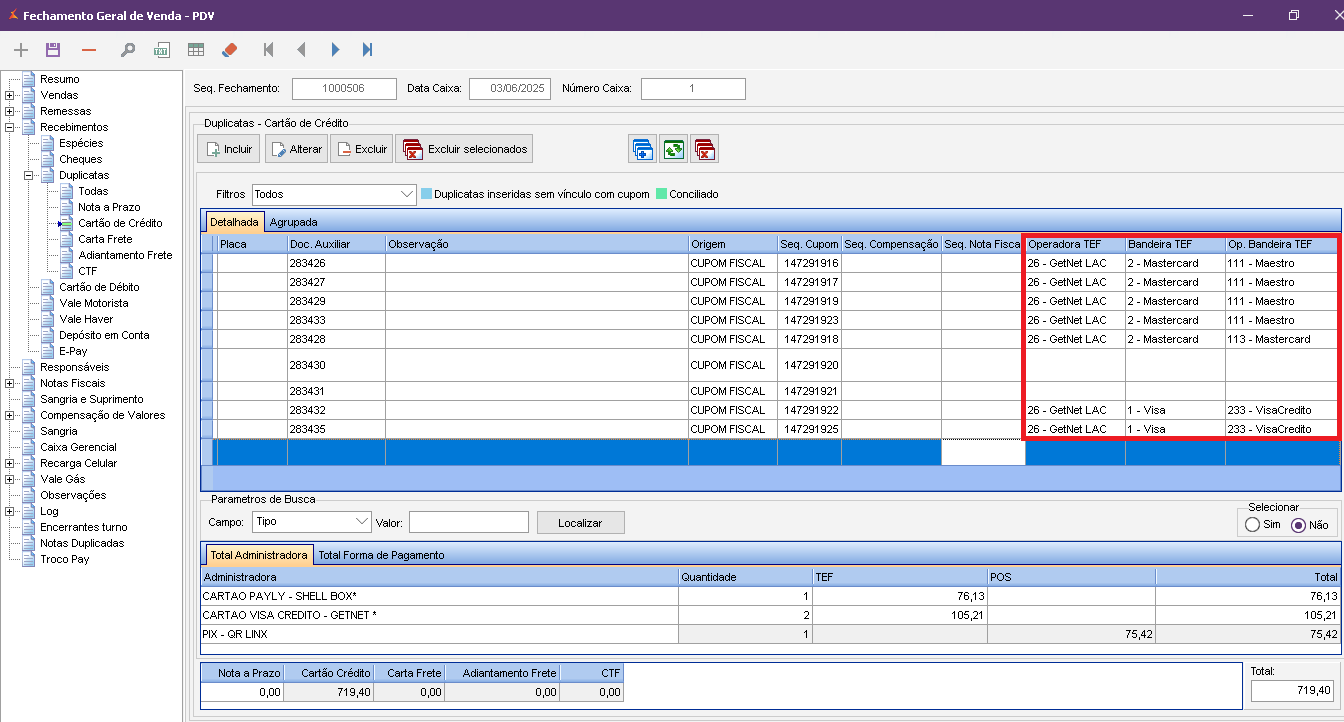This screenshot has width=1344, height=722.
Task: Select the Sim radio button
Action: tap(1252, 525)
